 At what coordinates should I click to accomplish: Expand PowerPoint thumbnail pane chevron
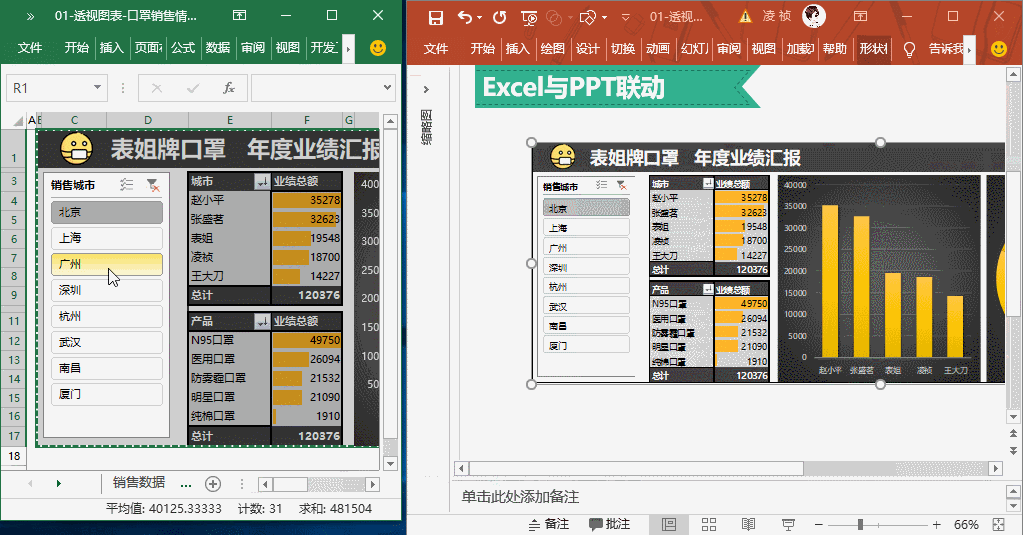pyautogui.click(x=426, y=89)
